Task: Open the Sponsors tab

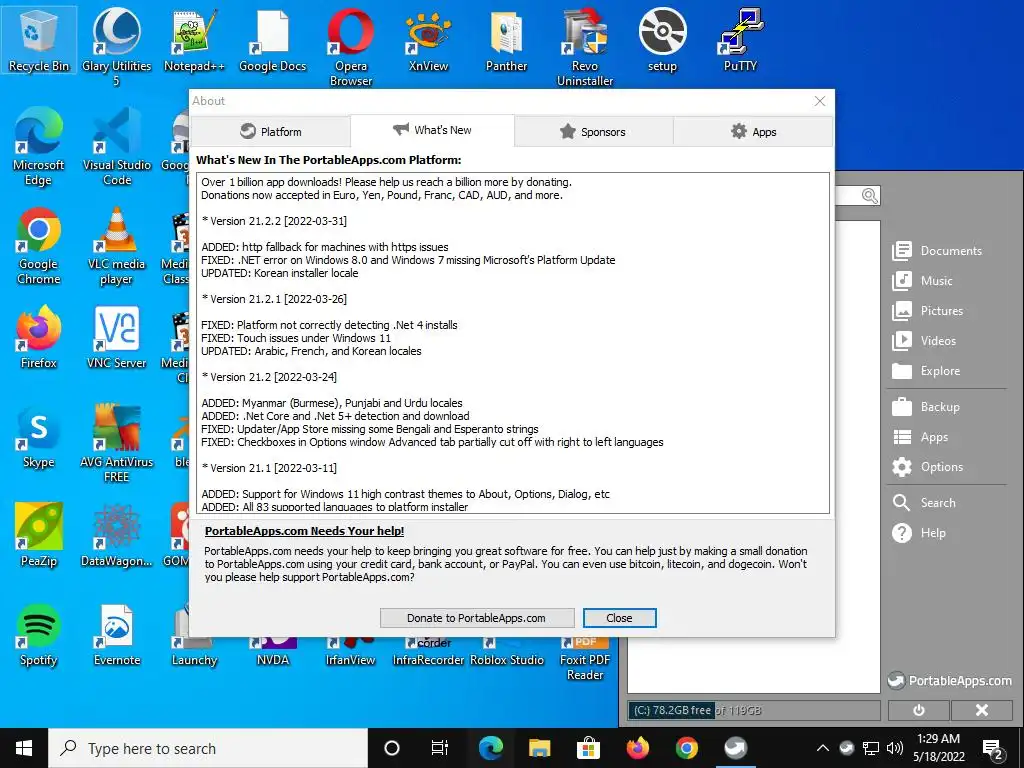Action: pyautogui.click(x=594, y=131)
